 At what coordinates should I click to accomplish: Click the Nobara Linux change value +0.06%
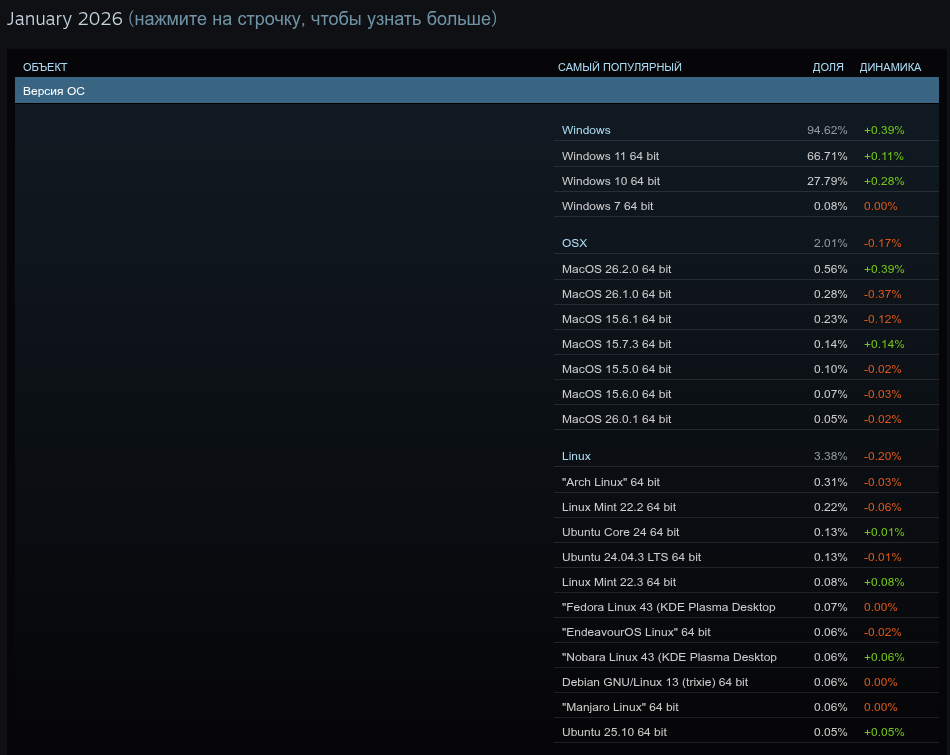(884, 657)
